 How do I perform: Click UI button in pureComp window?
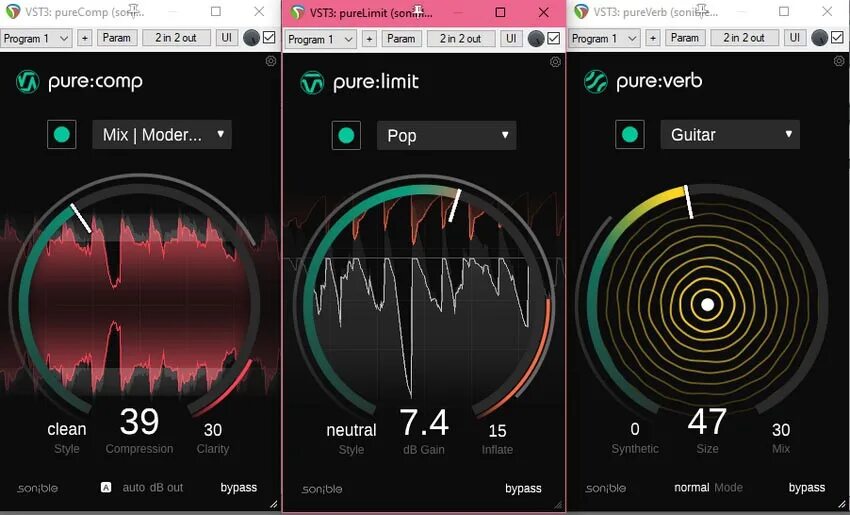coord(227,38)
